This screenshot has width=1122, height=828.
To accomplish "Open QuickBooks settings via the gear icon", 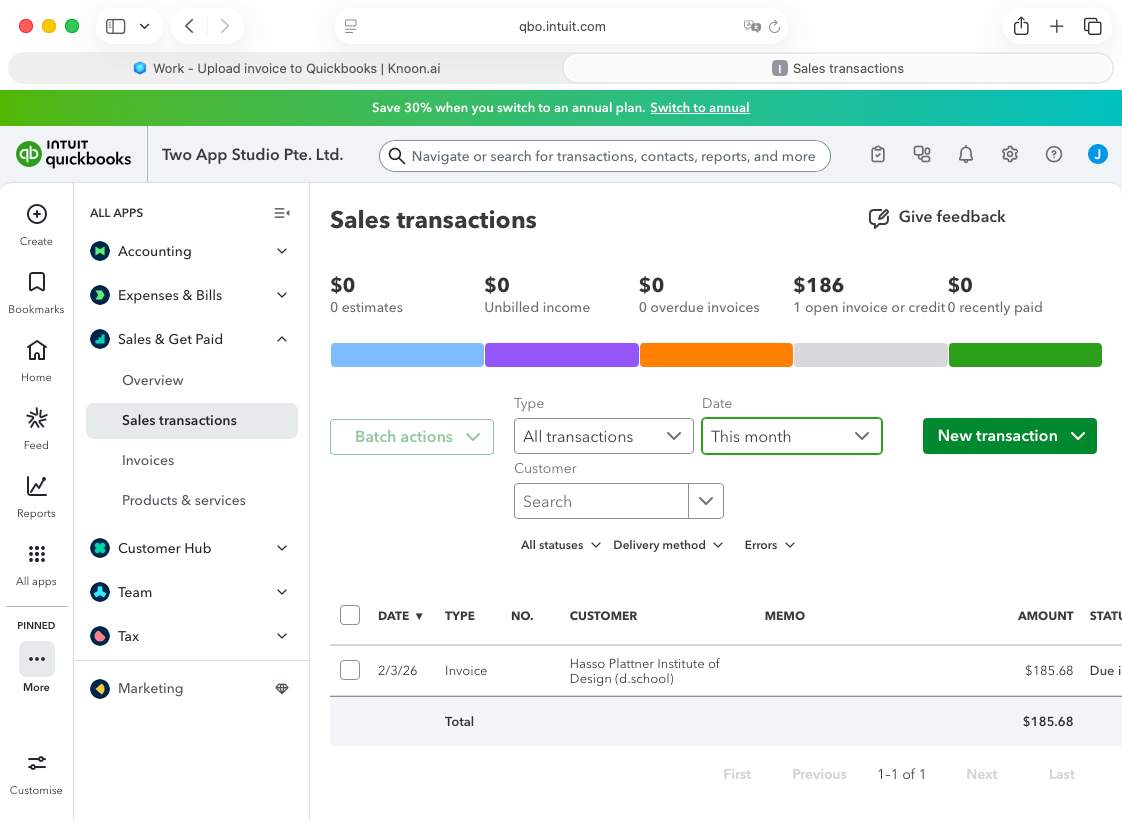I will tap(1009, 154).
